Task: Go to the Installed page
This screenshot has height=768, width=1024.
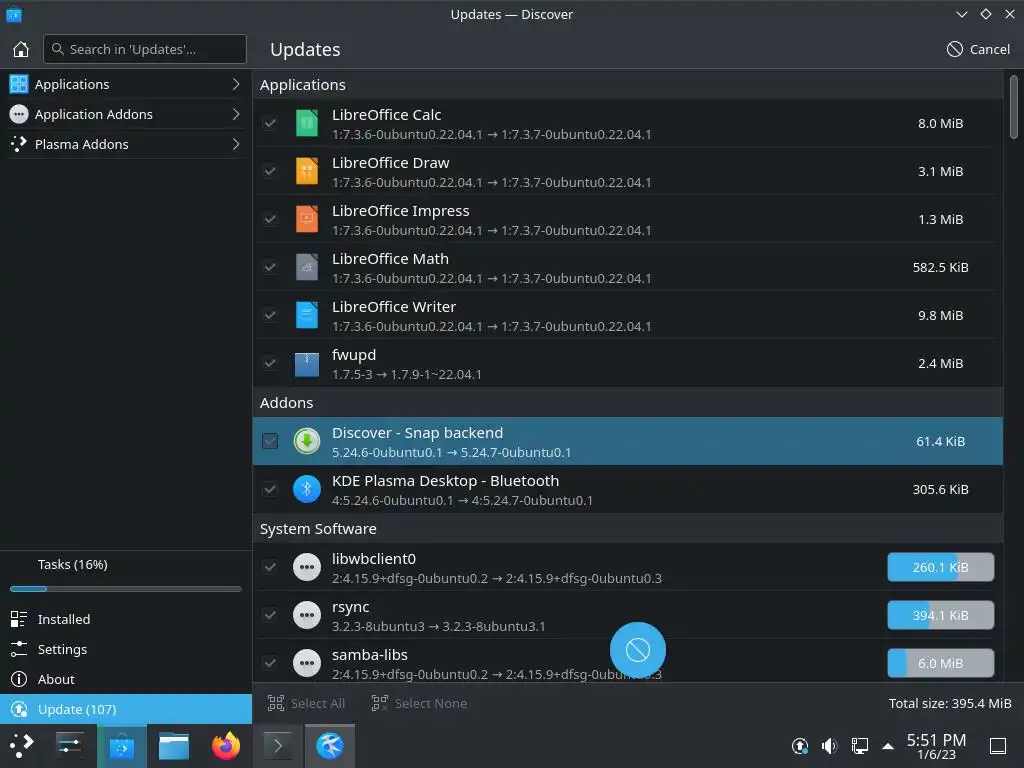Action: [125, 619]
